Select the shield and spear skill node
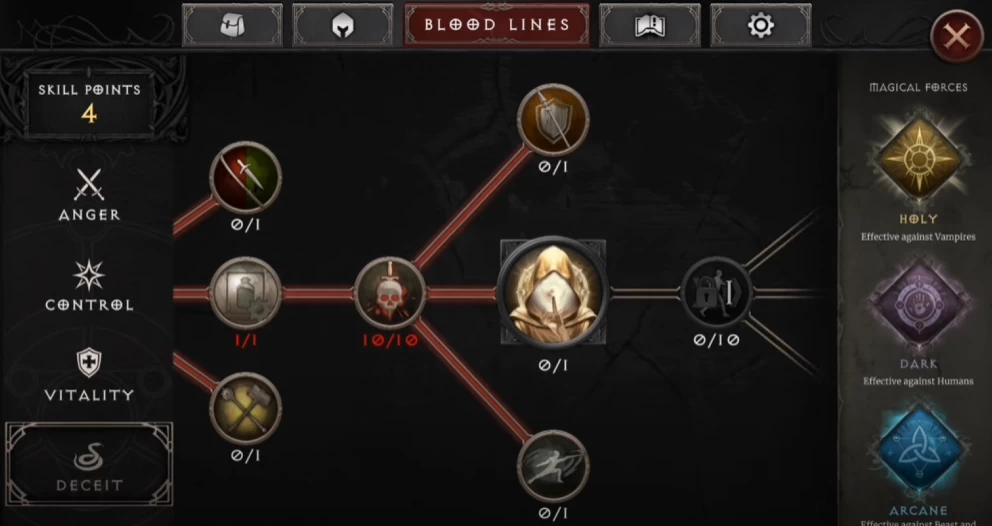The image size is (992, 526). [x=553, y=120]
